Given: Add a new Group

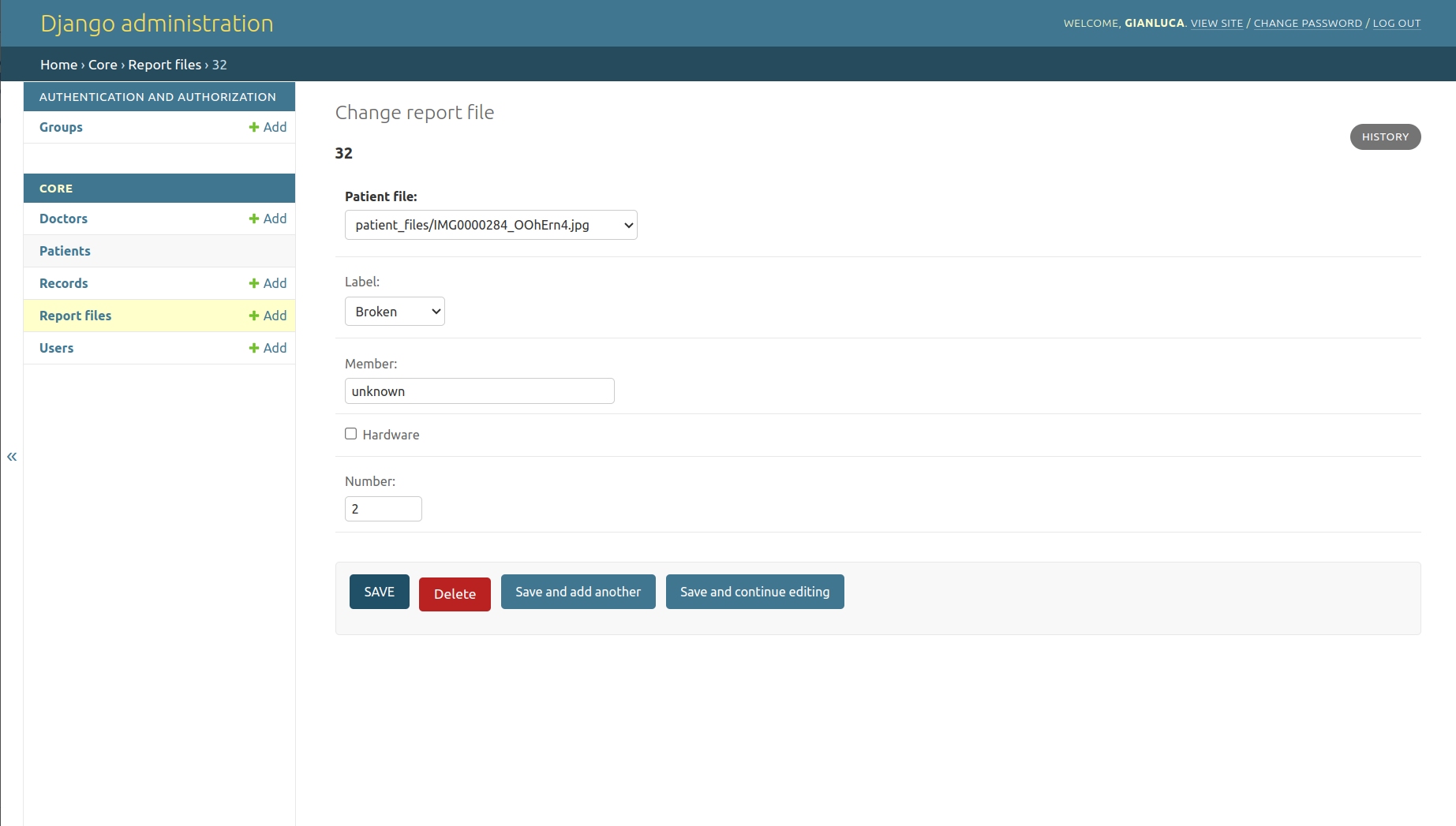Looking at the screenshot, I should (x=268, y=127).
